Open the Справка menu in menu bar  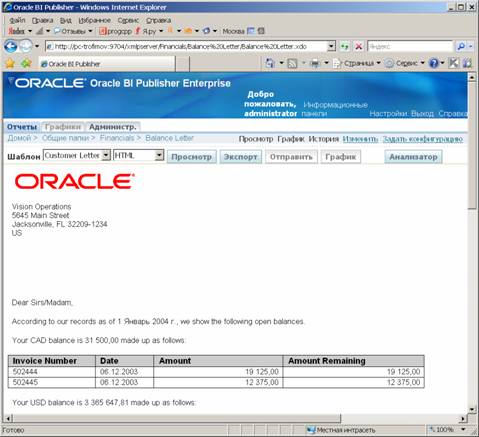[158, 20]
